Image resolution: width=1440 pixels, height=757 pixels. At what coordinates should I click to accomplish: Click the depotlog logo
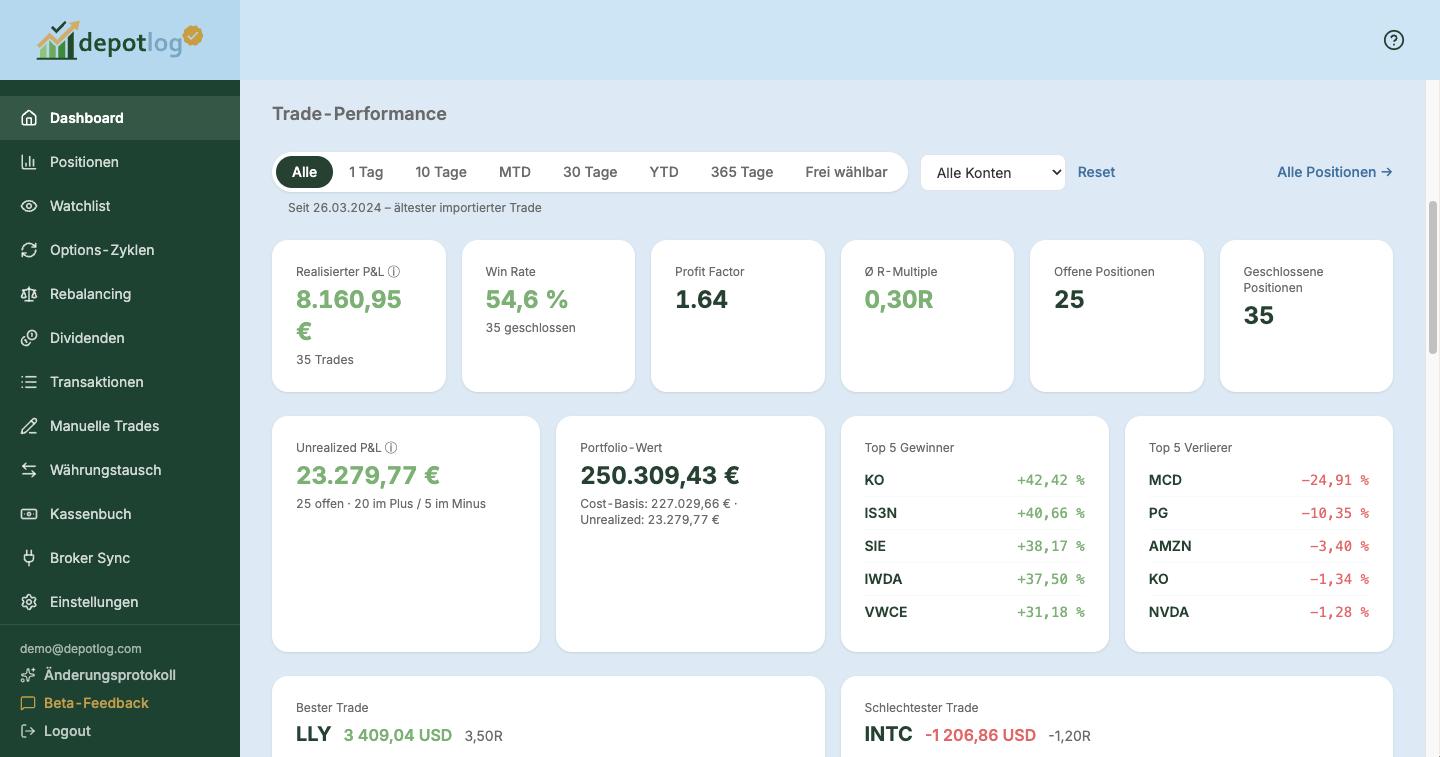120,40
